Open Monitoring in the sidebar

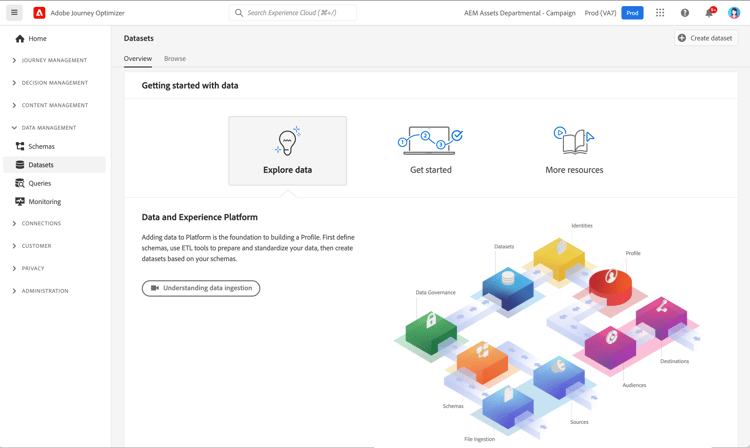tap(44, 201)
